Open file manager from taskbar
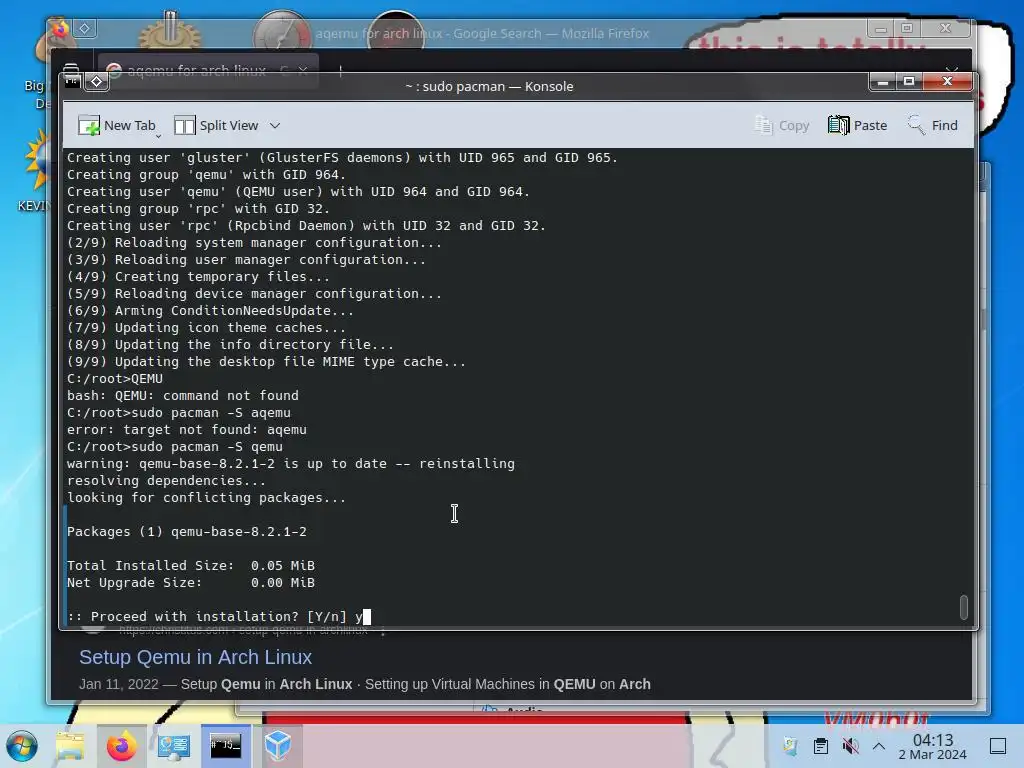Image resolution: width=1024 pixels, height=768 pixels. point(70,746)
